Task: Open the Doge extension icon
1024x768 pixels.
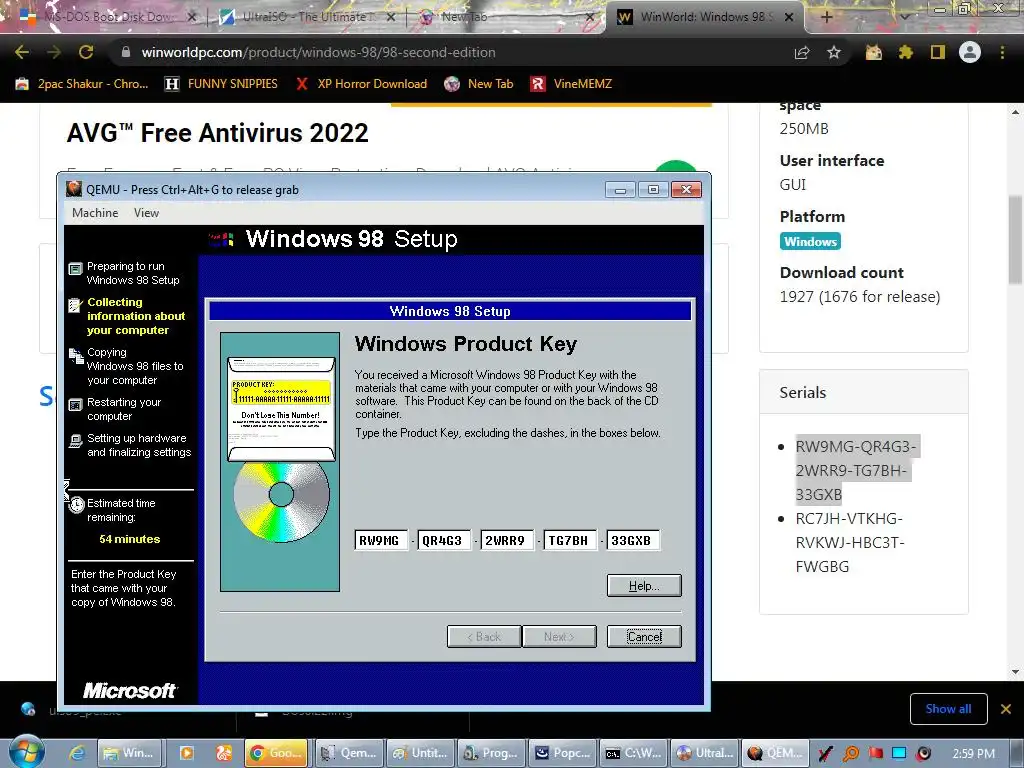Action: coord(874,52)
